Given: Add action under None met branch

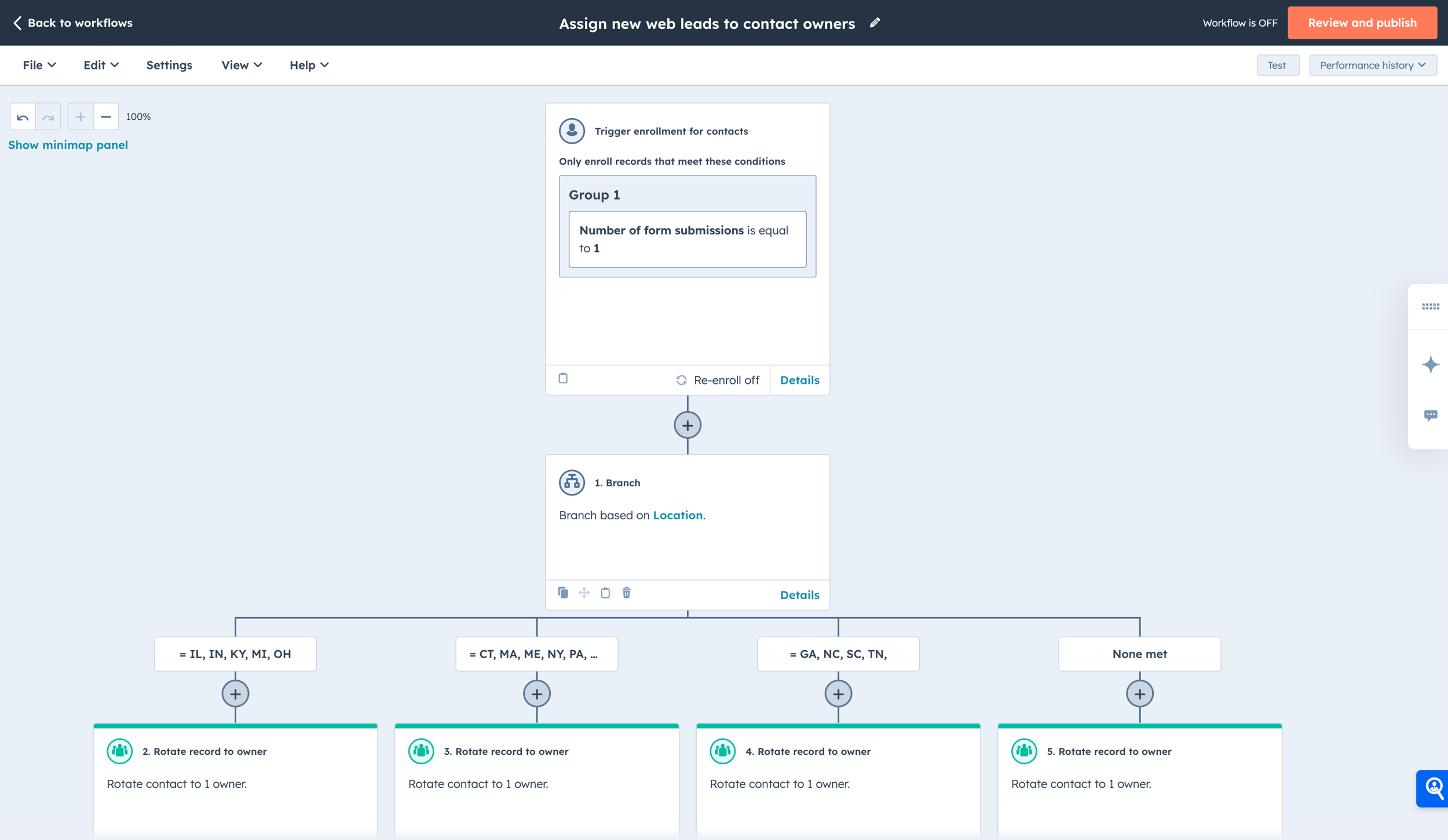Looking at the screenshot, I should point(1139,693).
